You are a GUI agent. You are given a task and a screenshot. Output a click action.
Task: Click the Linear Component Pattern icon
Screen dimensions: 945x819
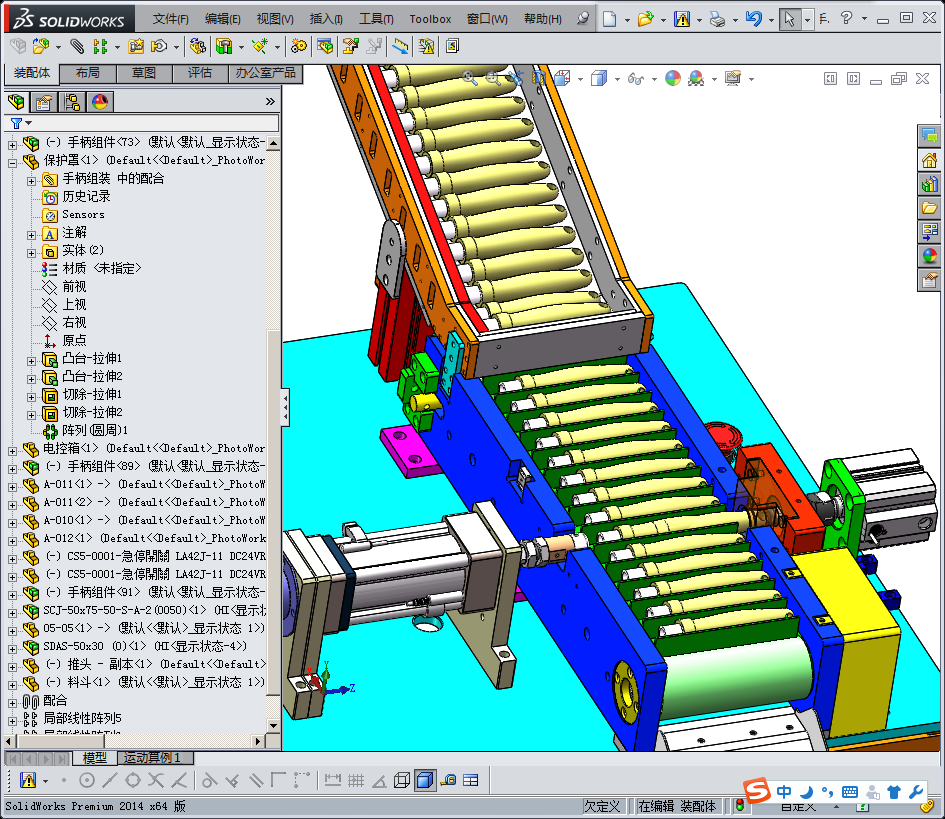tap(100, 46)
